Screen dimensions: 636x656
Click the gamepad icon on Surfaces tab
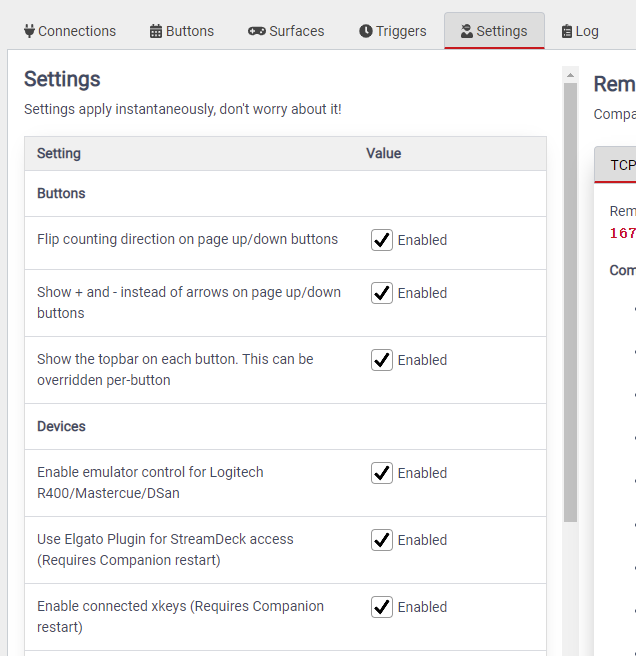pos(257,31)
